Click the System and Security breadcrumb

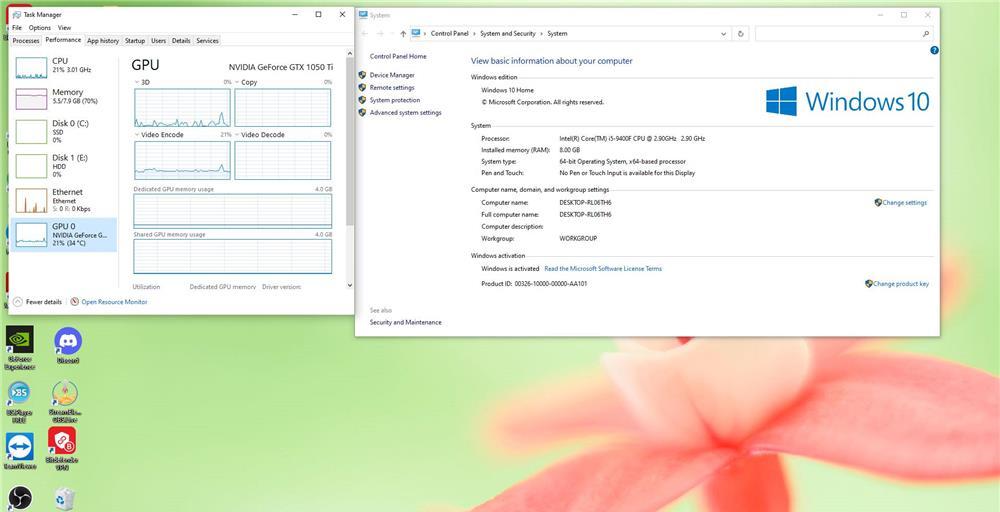tap(508, 34)
